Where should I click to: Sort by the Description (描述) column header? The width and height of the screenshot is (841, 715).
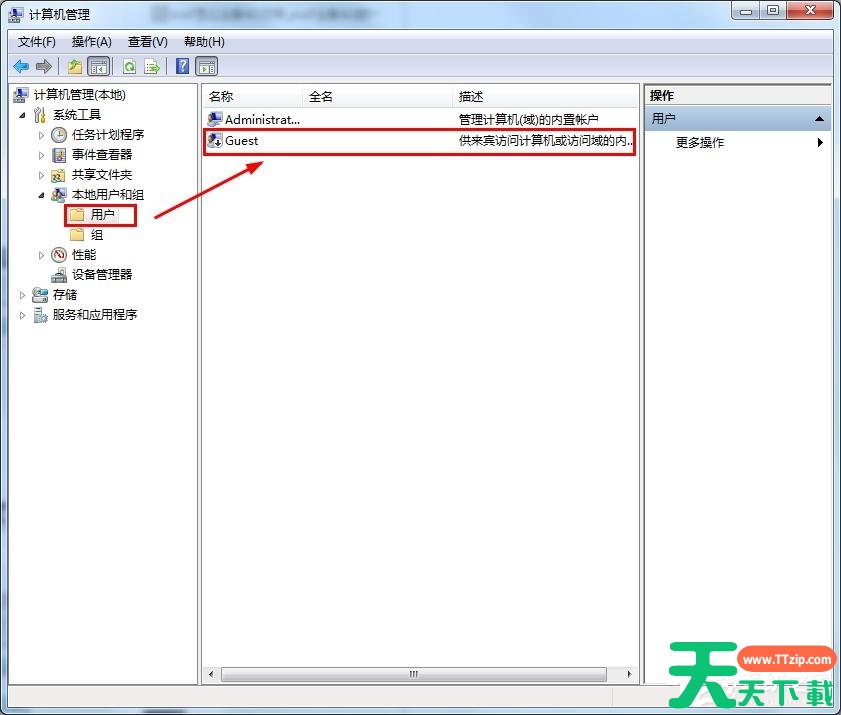[x=545, y=97]
